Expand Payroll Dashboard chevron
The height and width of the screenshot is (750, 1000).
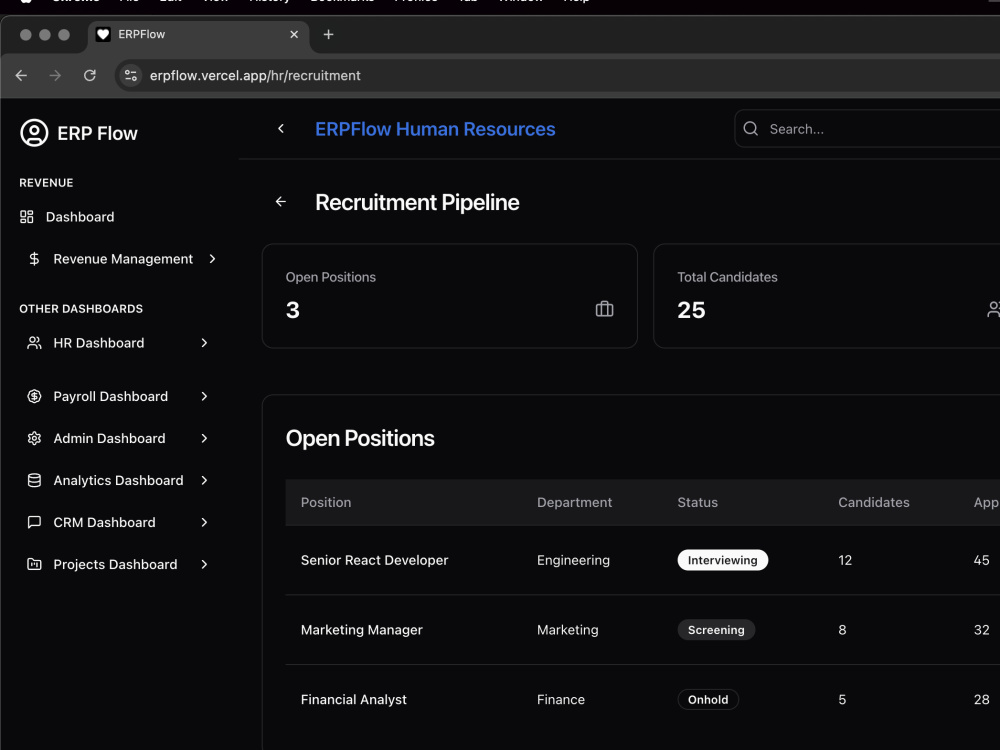[204, 397]
